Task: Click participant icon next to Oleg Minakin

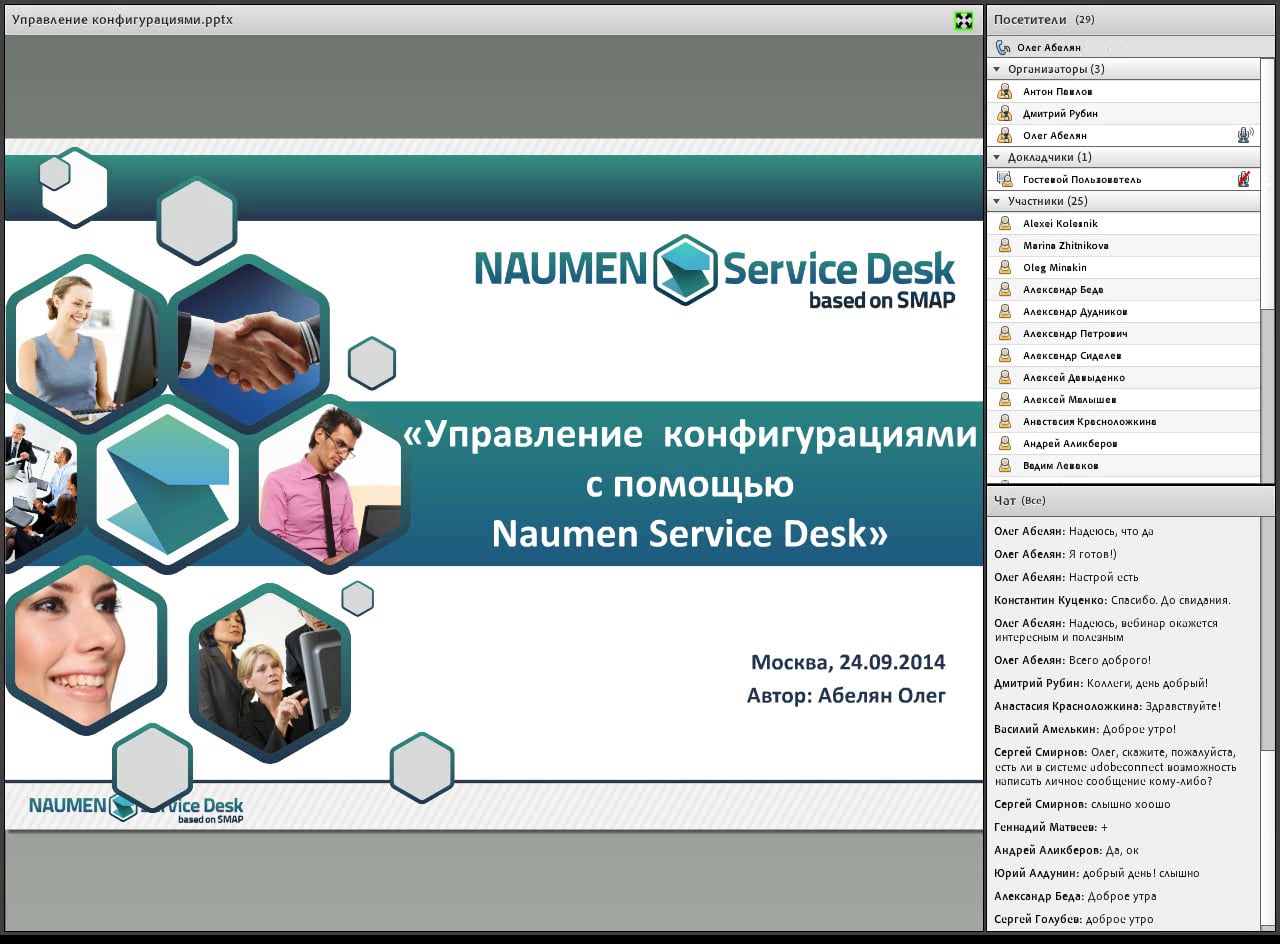Action: point(1005,267)
